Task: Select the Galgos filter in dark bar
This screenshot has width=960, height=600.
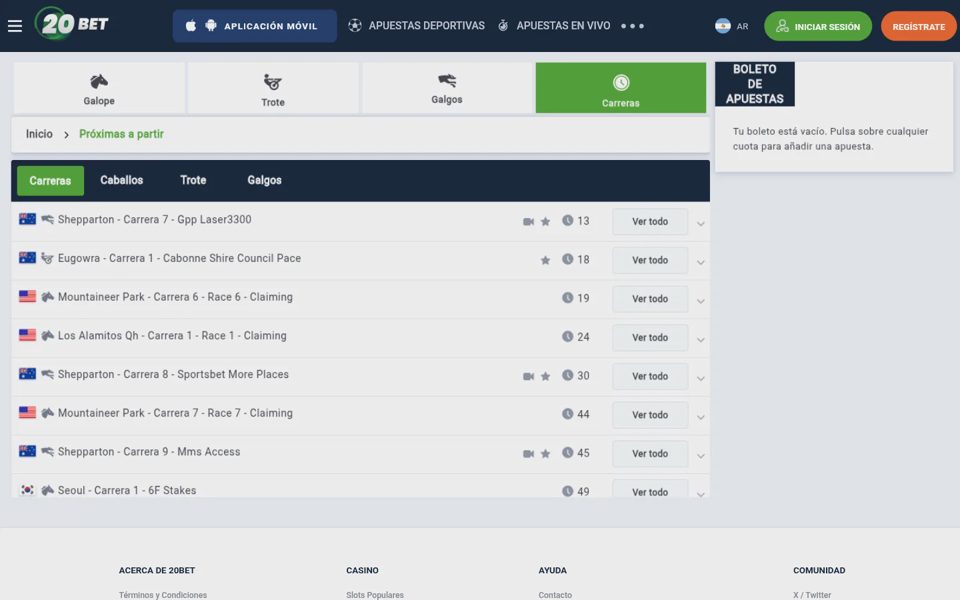Action: [x=264, y=180]
